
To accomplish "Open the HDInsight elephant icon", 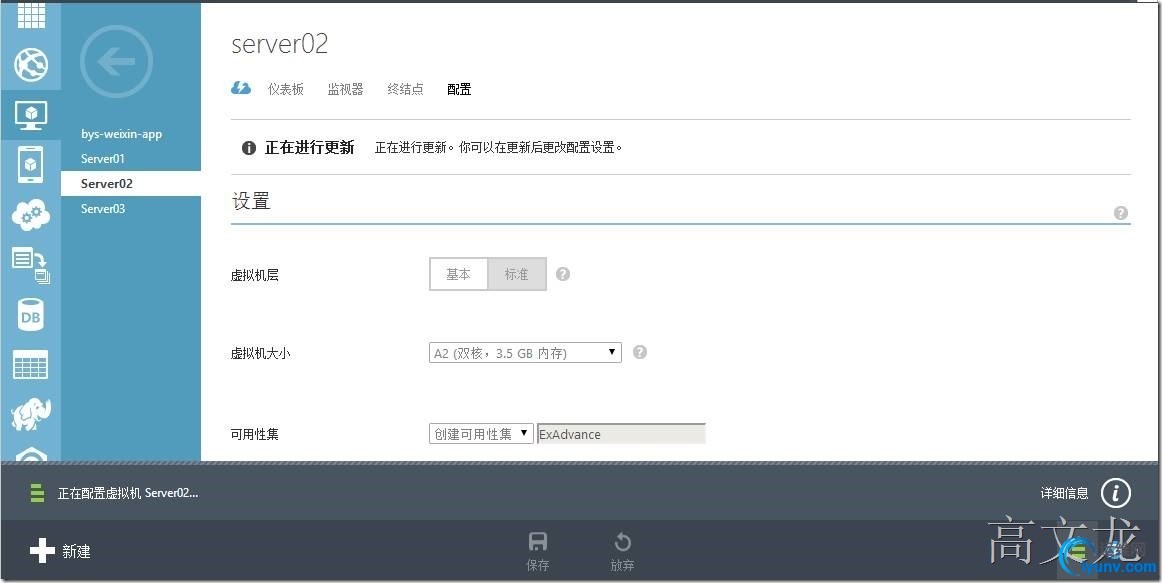I will [x=31, y=415].
